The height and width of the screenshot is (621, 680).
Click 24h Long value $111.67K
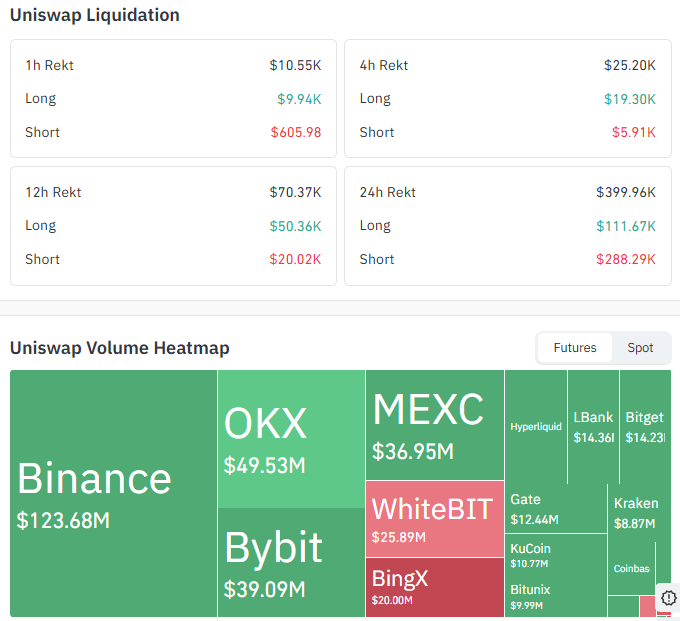pos(626,226)
